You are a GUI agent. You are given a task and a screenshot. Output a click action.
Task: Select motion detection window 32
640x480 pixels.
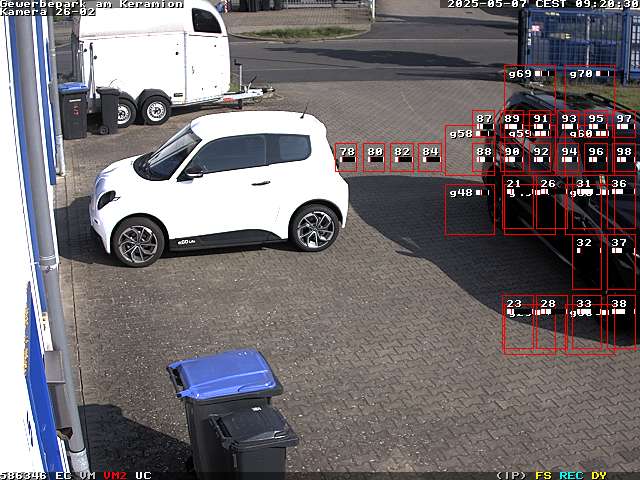[x=587, y=262]
